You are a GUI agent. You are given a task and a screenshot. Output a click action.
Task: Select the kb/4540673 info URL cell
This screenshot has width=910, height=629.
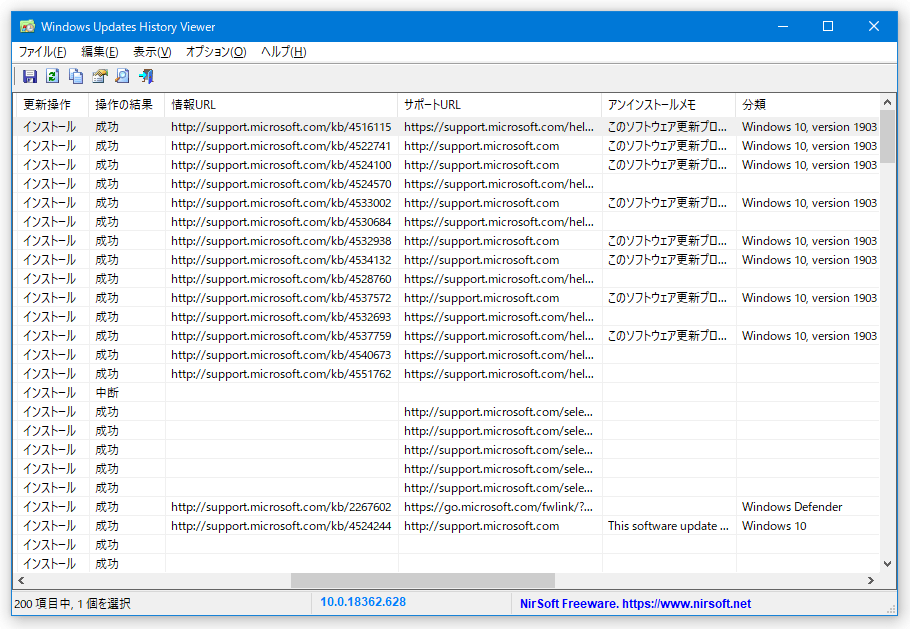tap(281, 355)
